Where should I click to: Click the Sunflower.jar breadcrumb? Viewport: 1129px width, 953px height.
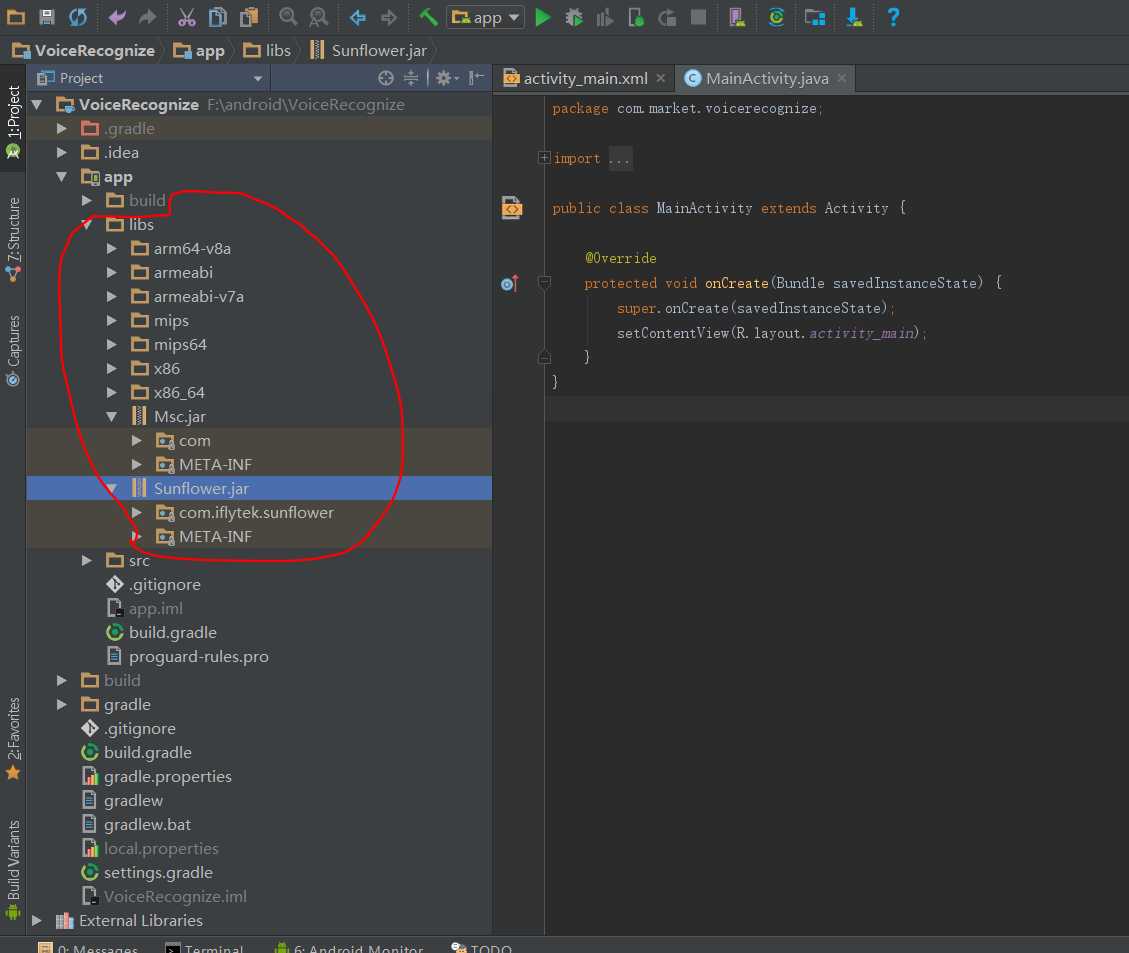pyautogui.click(x=369, y=50)
